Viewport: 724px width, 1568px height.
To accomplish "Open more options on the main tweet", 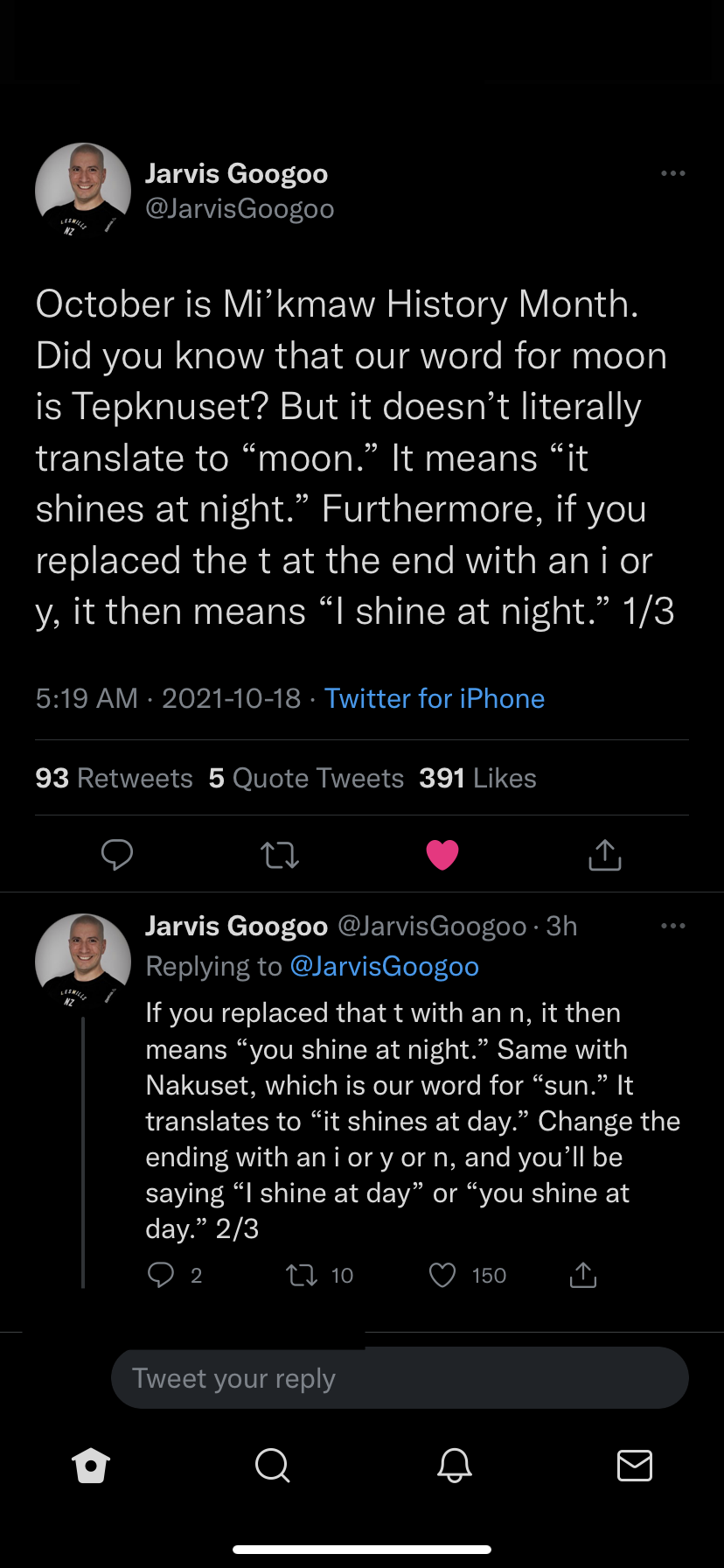I will tap(673, 173).
